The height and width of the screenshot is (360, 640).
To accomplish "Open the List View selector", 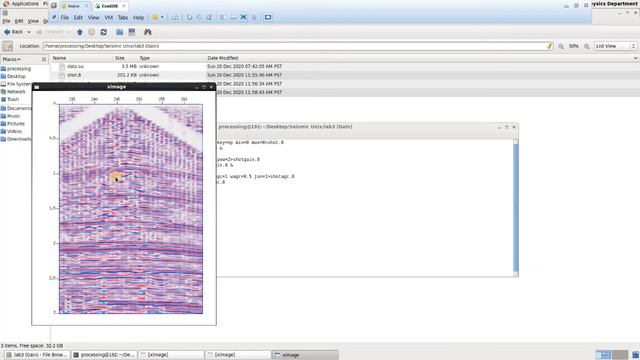I will click(615, 46).
